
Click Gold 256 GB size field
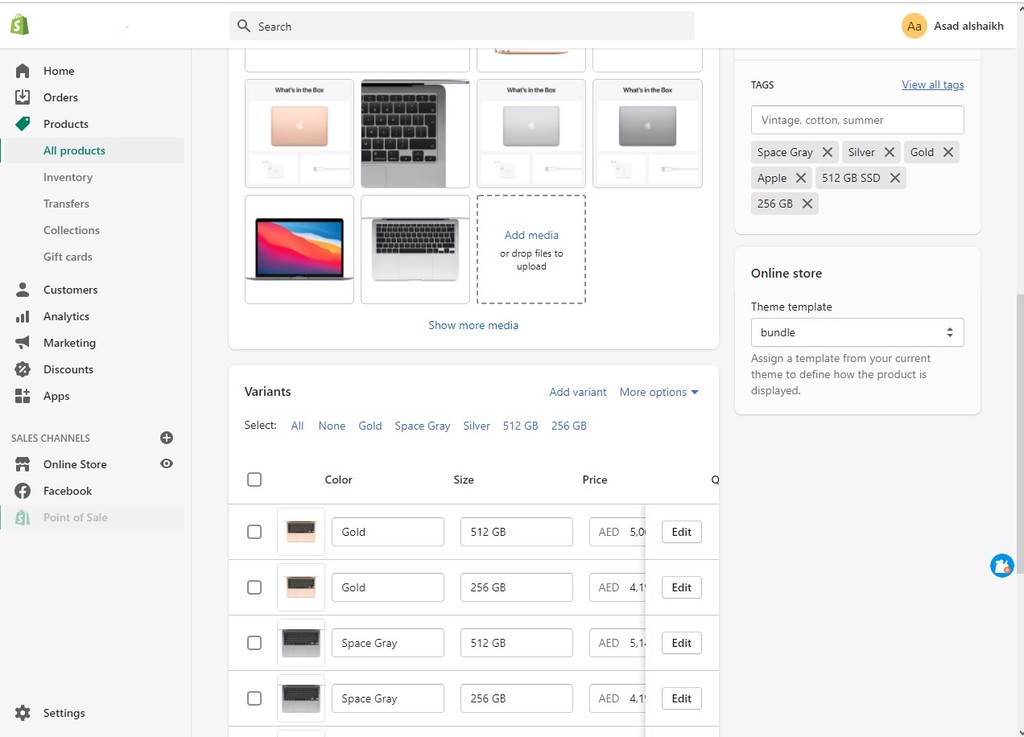(517, 588)
